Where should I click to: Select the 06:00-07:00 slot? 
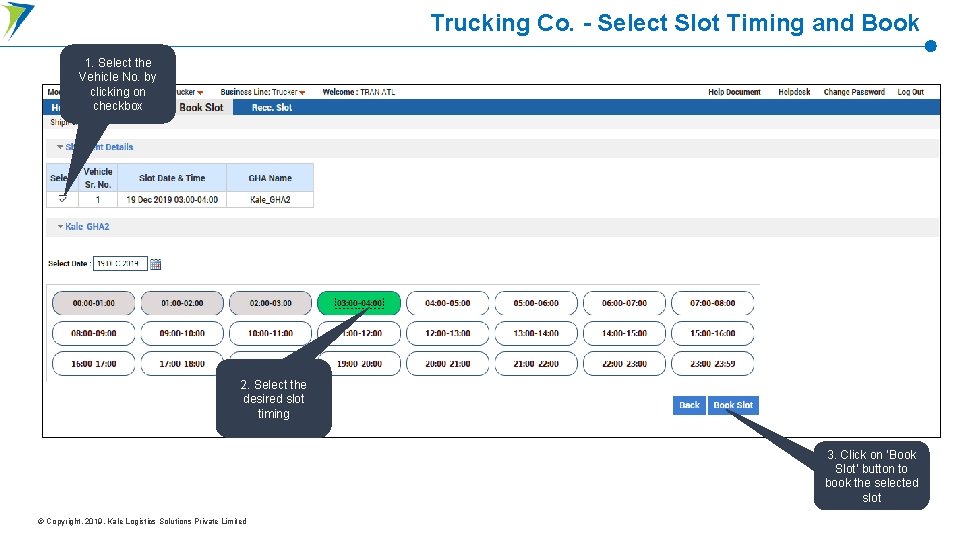coord(624,303)
